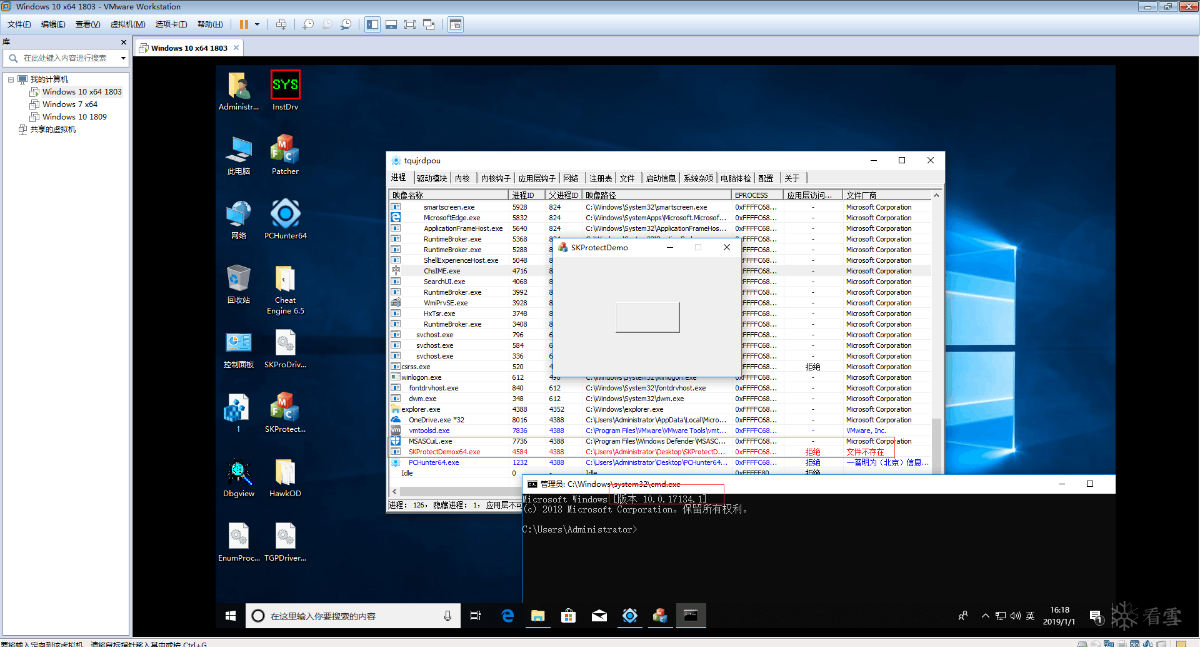Click the 此电脑 desktop icon
This screenshot has width=1200, height=647.
pos(238,155)
